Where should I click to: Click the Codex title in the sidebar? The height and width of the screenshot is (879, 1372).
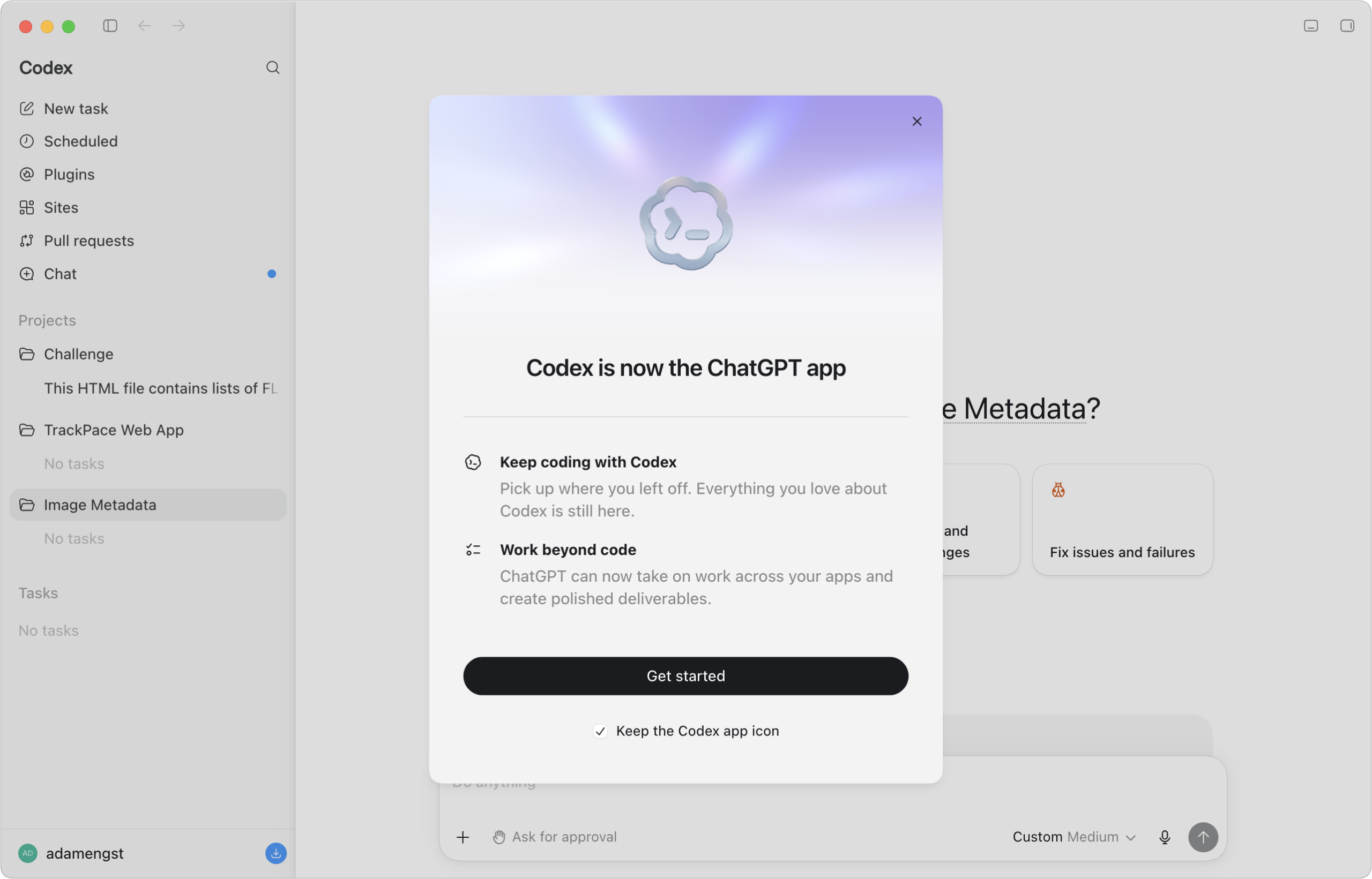point(46,67)
